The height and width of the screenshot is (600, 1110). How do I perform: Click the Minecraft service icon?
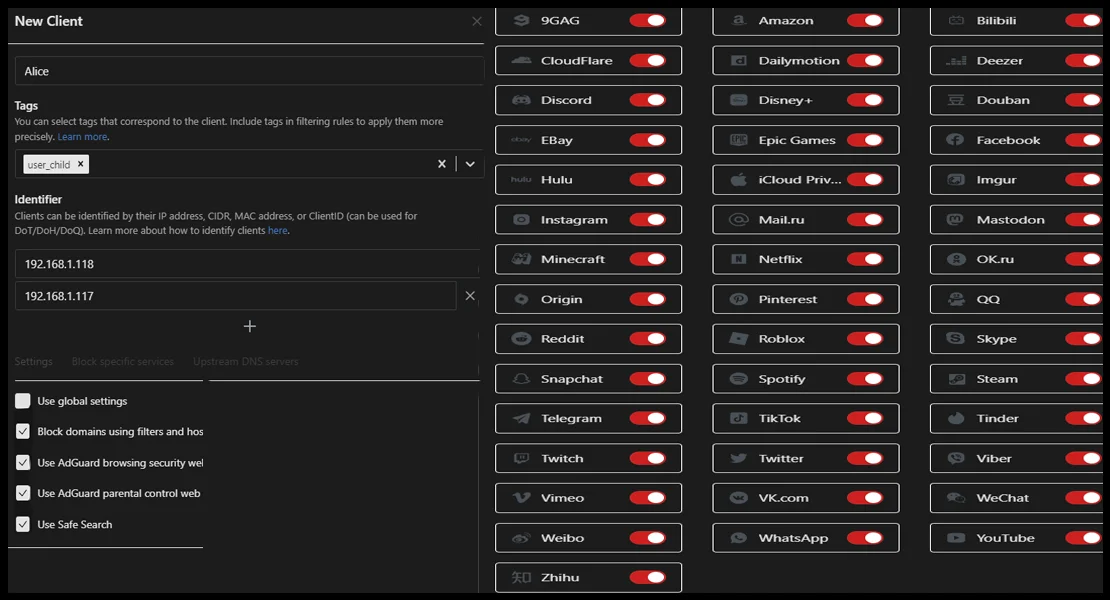pyautogui.click(x=522, y=259)
